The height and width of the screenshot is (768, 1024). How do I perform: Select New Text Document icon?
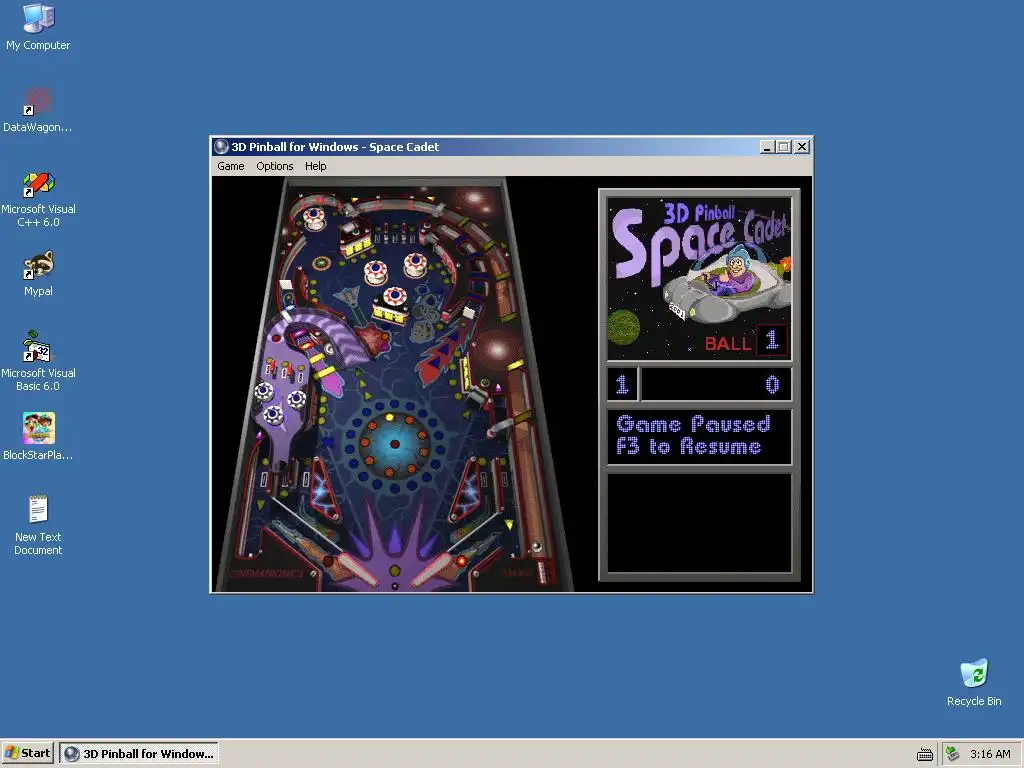click(38, 525)
